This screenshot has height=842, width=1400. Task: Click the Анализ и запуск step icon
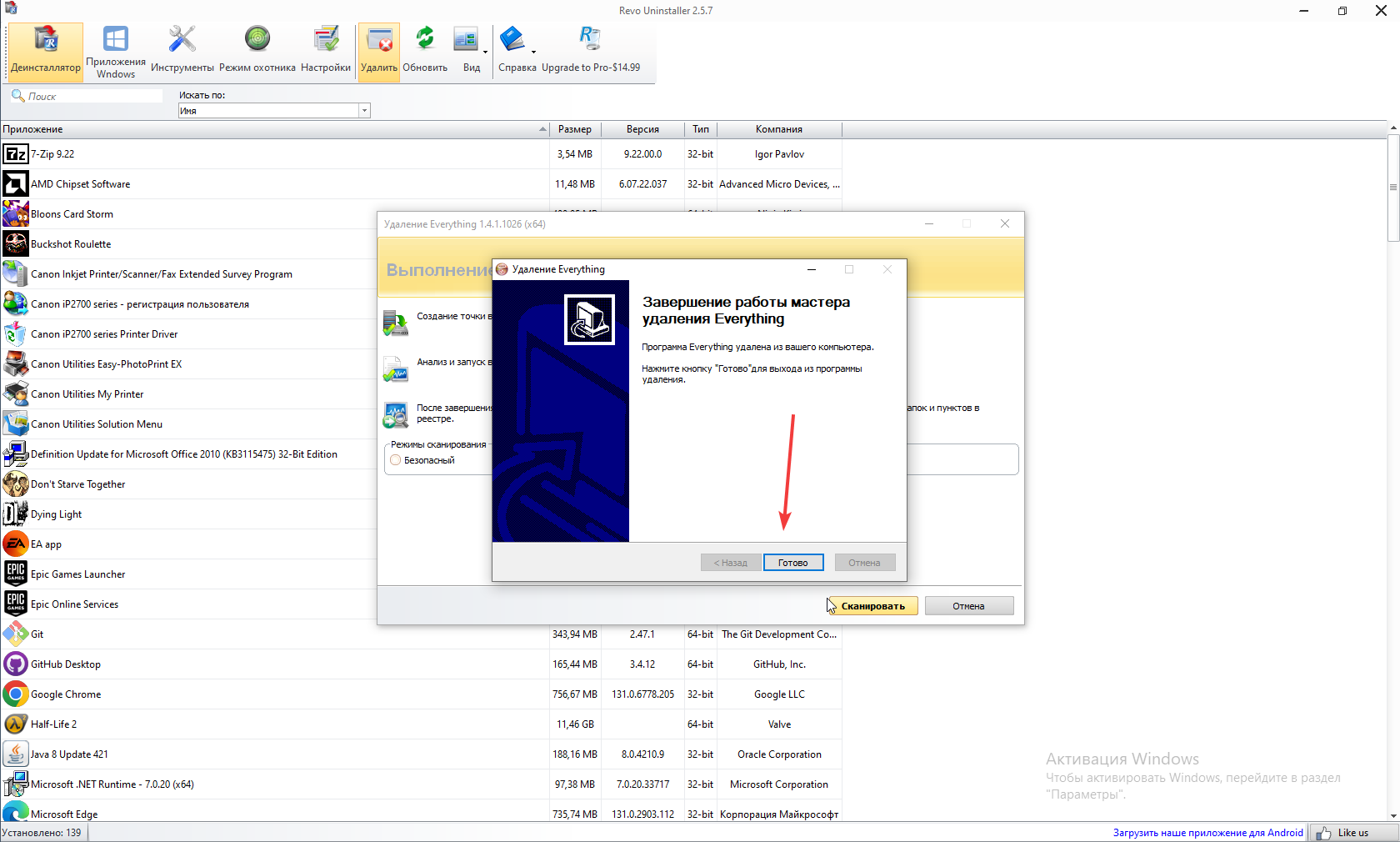pos(396,368)
